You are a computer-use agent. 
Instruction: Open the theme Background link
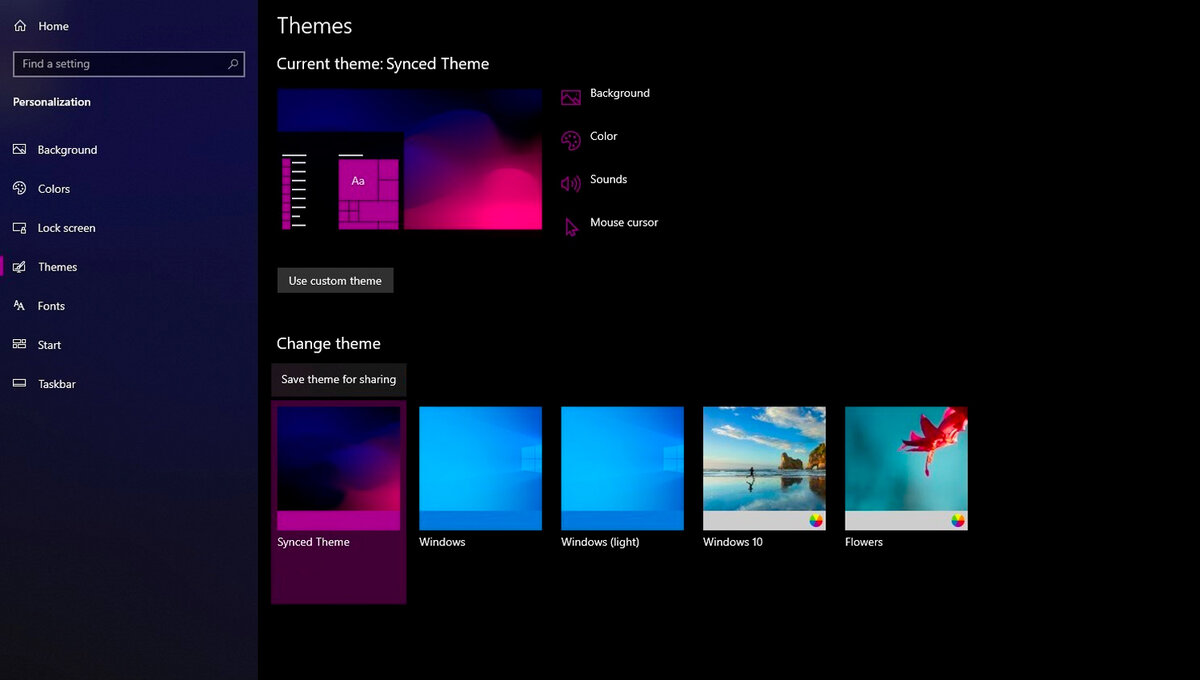tap(620, 93)
